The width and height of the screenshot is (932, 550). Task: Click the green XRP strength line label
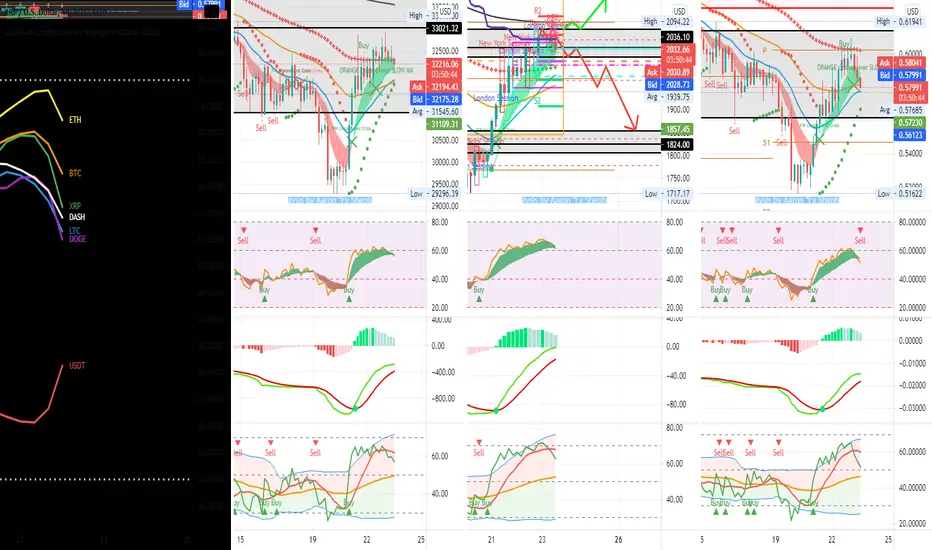pos(75,206)
